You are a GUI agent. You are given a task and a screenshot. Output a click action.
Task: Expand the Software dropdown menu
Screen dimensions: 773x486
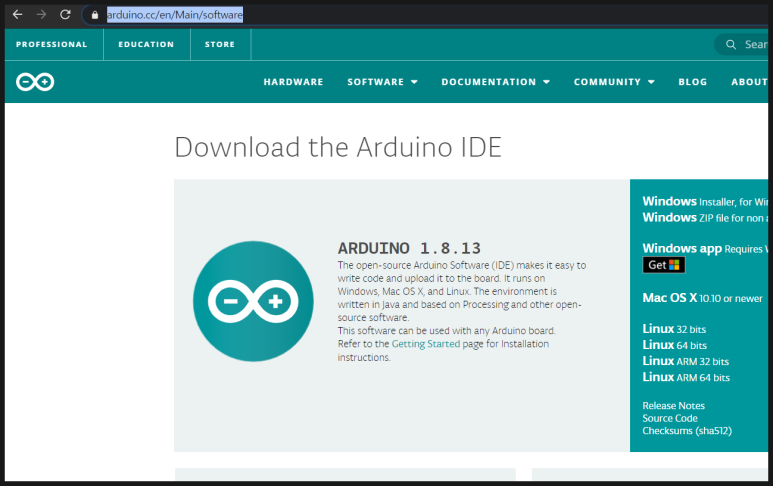pos(382,82)
